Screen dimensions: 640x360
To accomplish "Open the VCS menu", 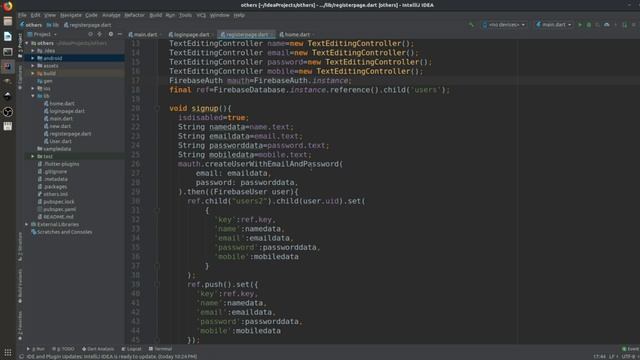I will pos(201,15).
